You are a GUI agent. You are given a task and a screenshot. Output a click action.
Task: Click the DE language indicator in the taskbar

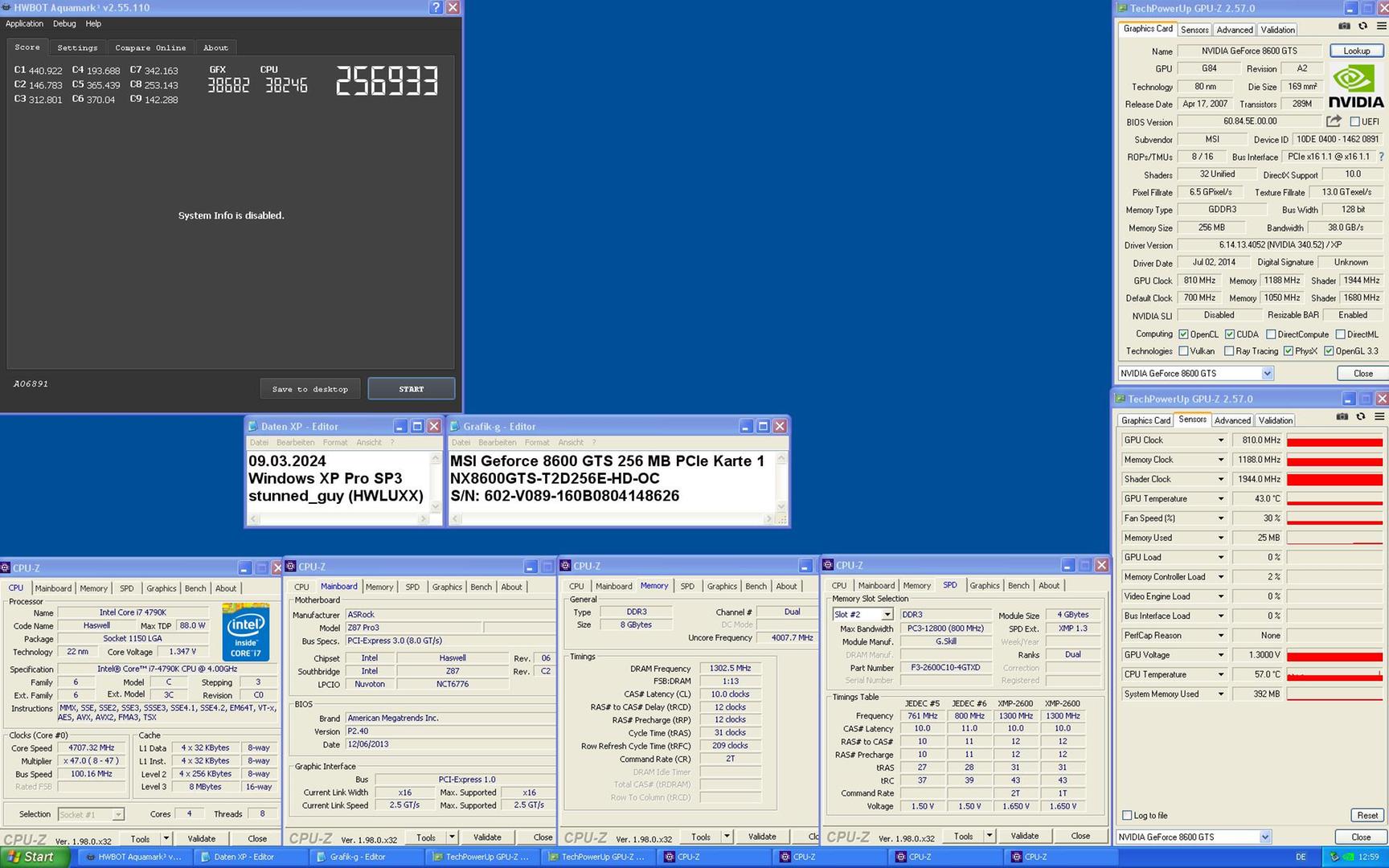1300,858
